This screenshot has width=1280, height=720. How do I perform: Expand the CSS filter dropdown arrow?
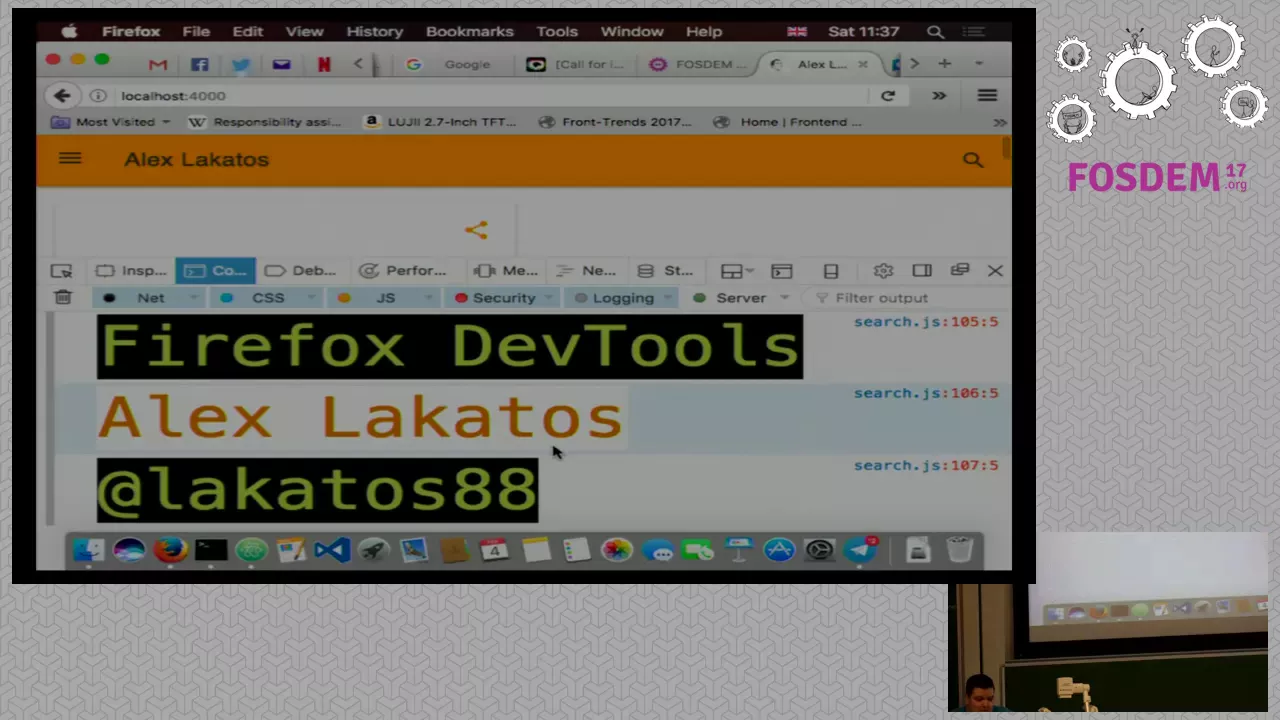(311, 298)
